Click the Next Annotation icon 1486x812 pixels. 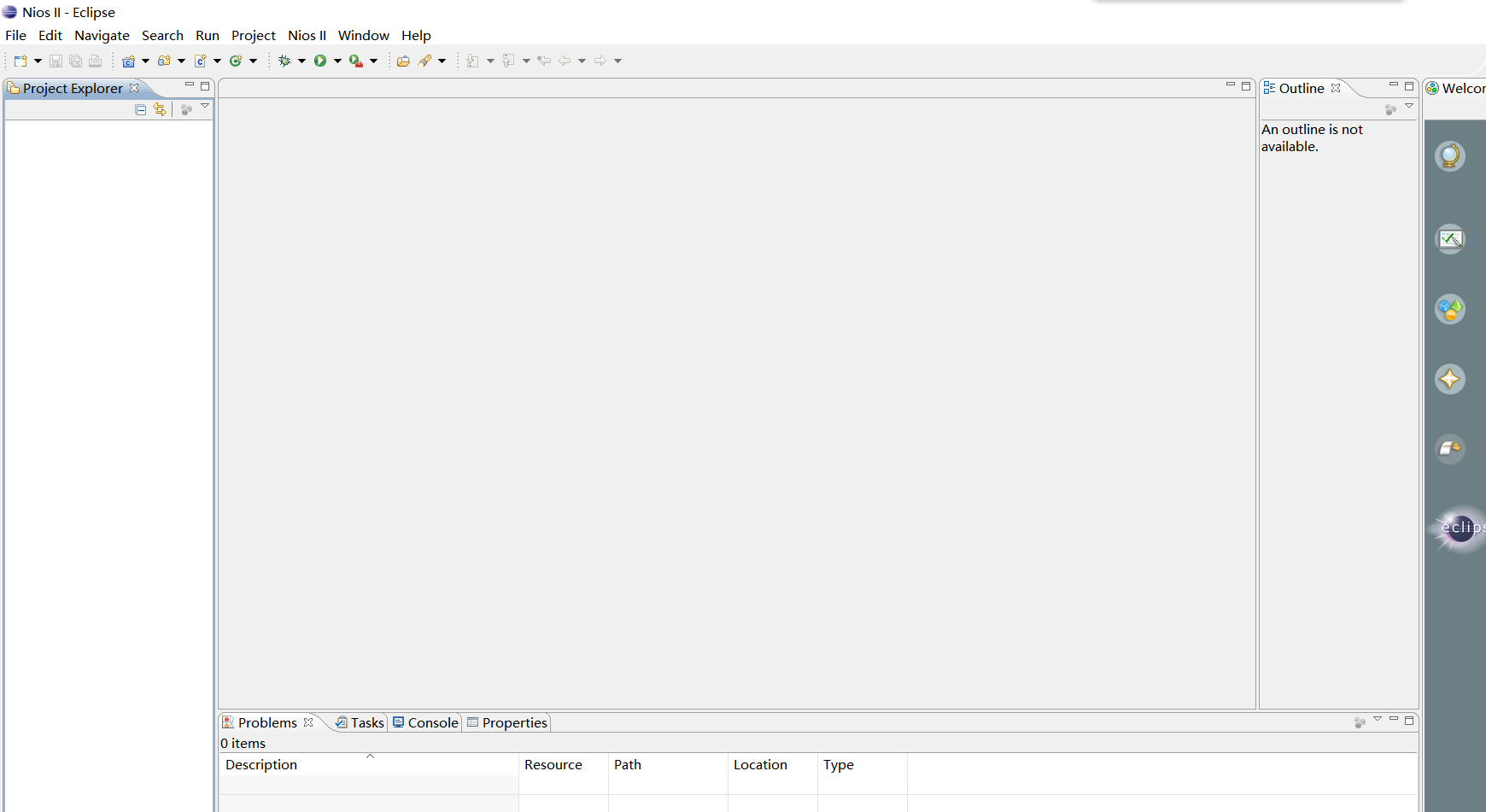click(472, 61)
